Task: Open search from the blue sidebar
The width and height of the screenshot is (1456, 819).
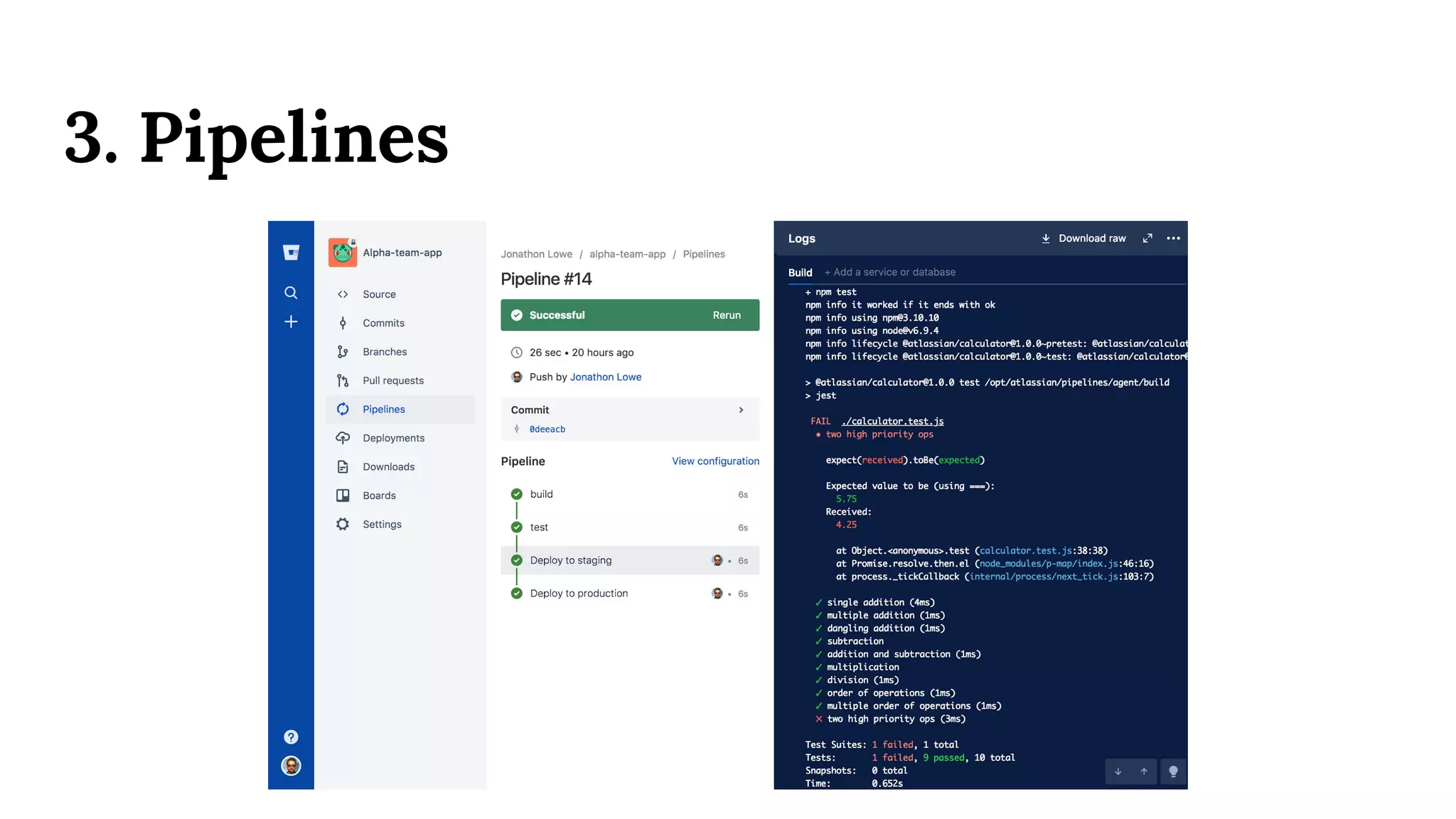Action: (291, 293)
